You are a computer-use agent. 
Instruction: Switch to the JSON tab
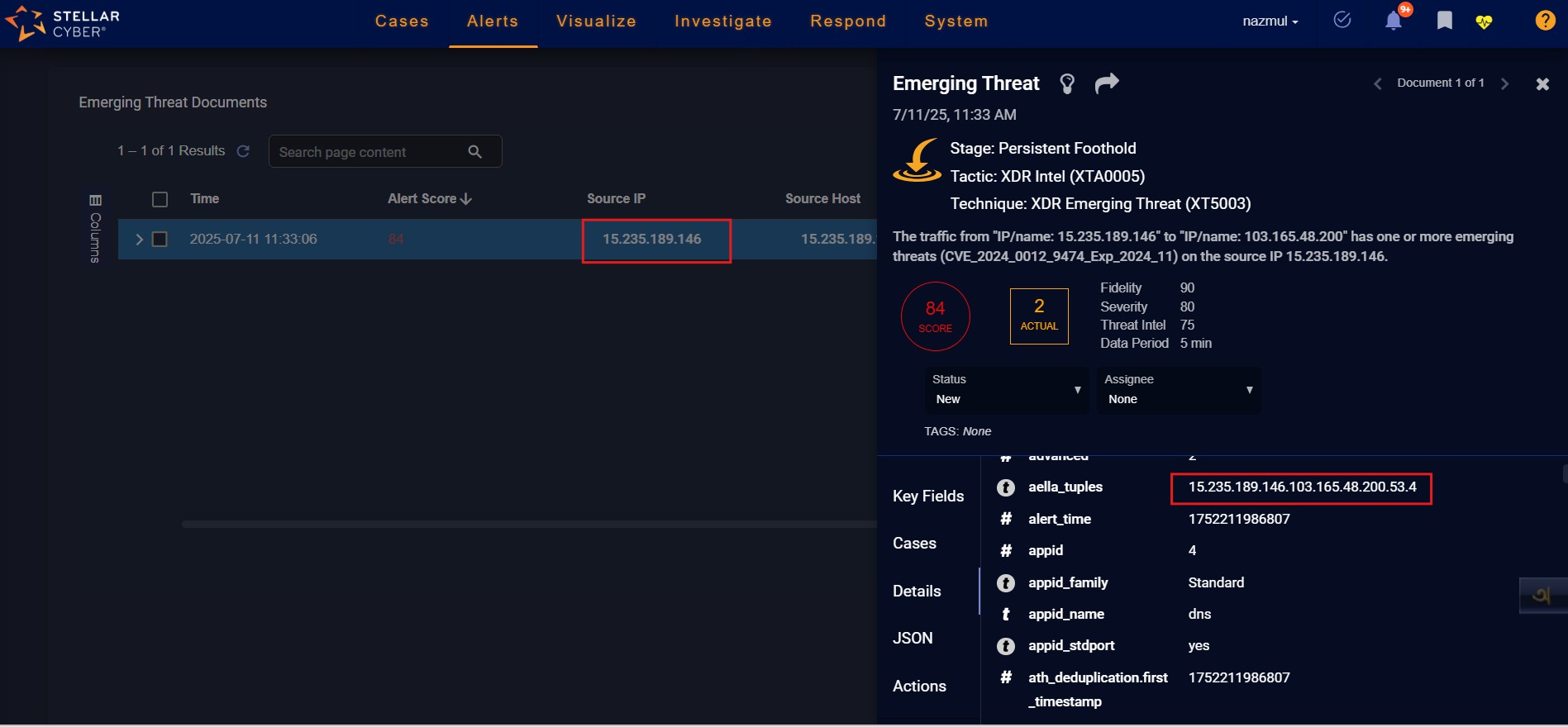[913, 639]
